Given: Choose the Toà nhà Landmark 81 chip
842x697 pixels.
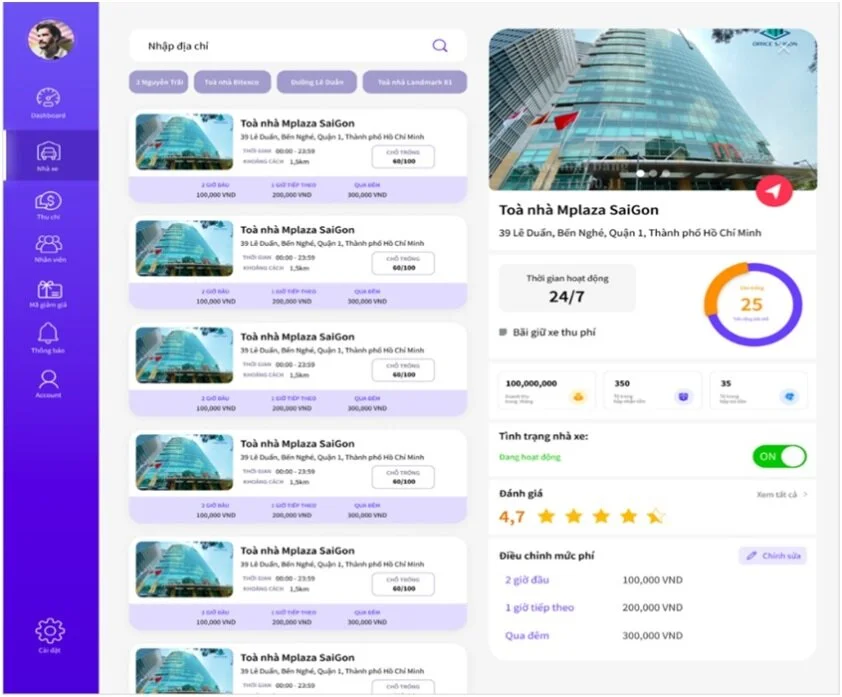Looking at the screenshot, I should 415,82.
